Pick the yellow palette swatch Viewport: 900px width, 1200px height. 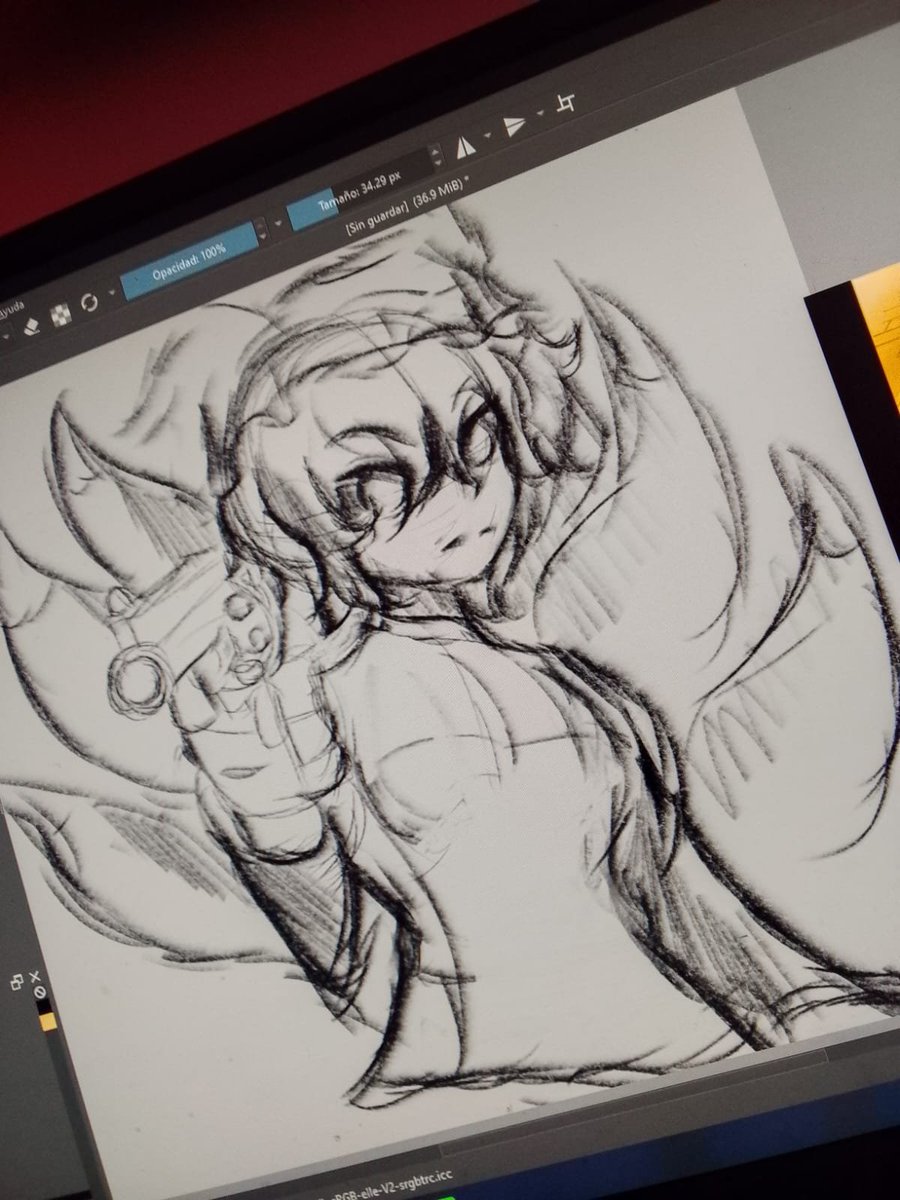[x=47, y=1021]
